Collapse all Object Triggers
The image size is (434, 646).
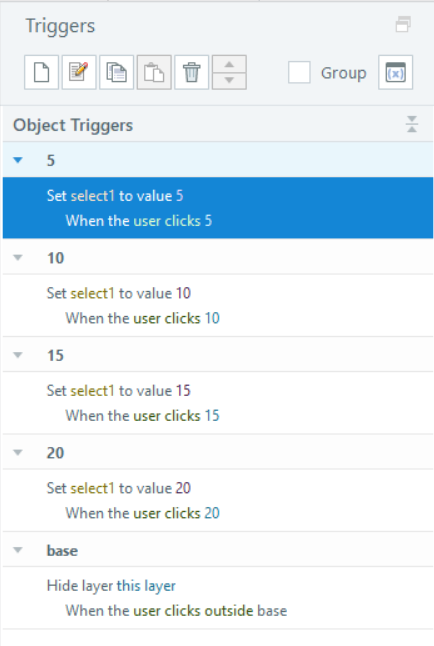(412, 124)
